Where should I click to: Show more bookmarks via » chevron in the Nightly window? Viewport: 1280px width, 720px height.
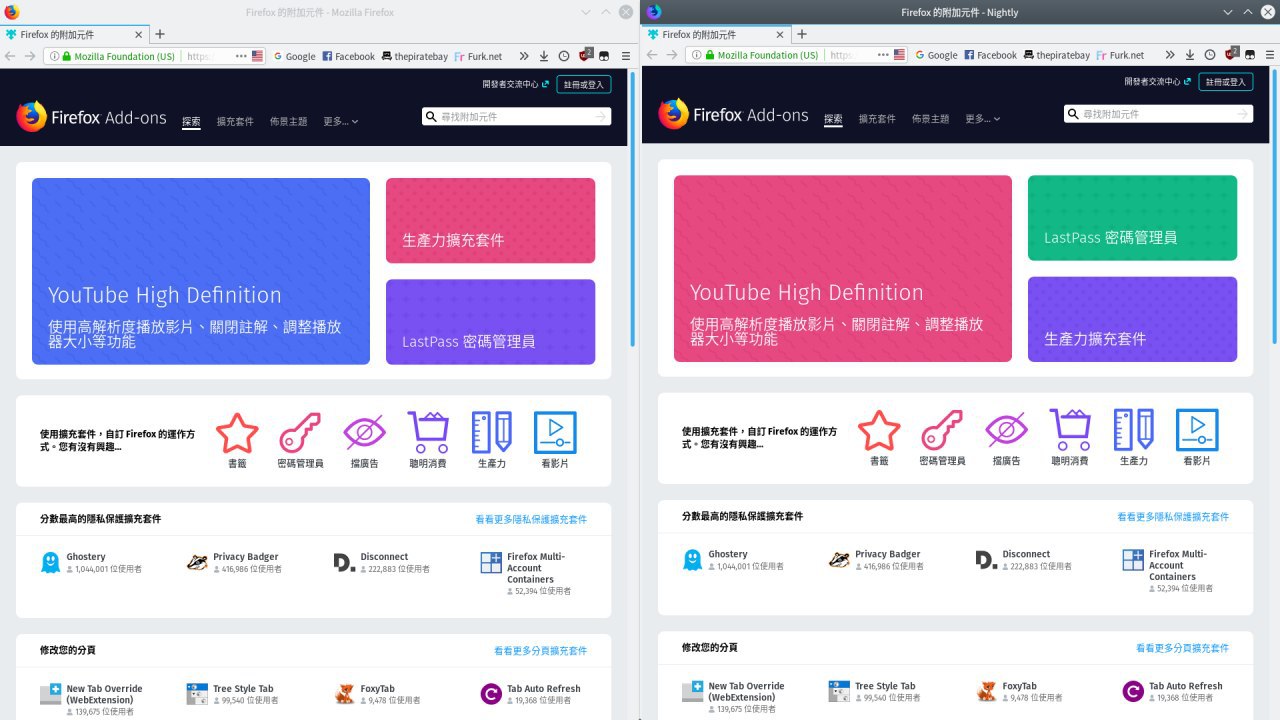pyautogui.click(x=1168, y=55)
